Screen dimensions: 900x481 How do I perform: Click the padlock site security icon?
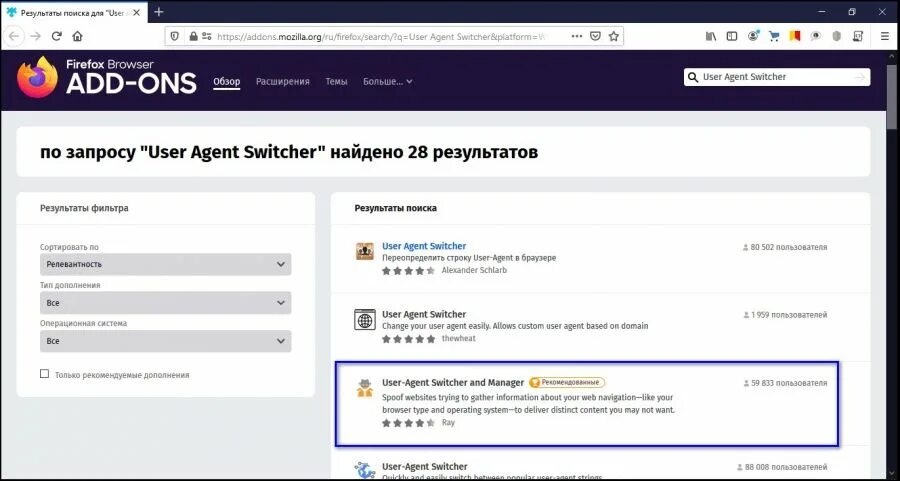(193, 36)
